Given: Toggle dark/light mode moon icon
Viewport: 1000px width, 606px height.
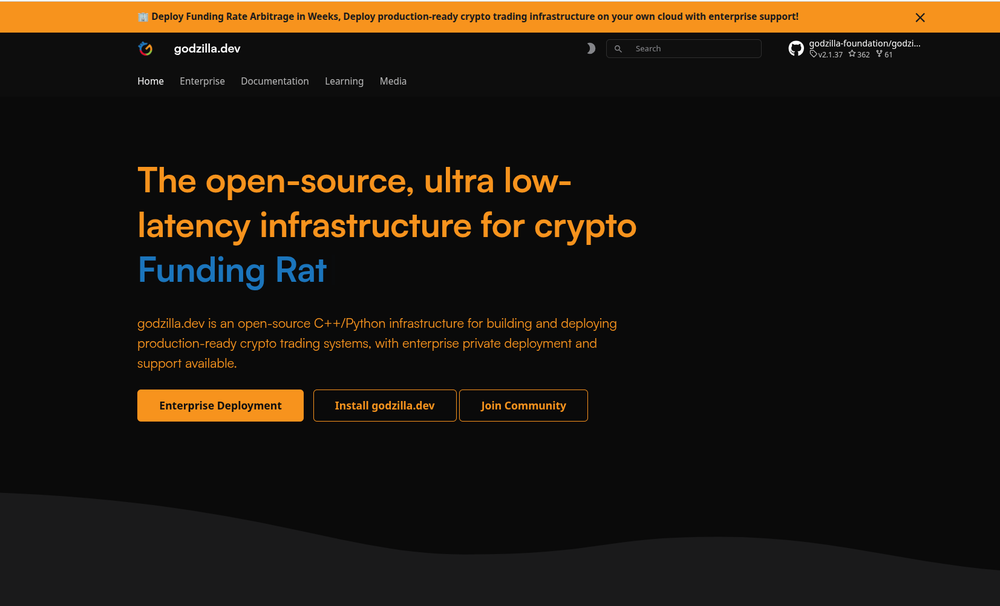Looking at the screenshot, I should pos(591,48).
